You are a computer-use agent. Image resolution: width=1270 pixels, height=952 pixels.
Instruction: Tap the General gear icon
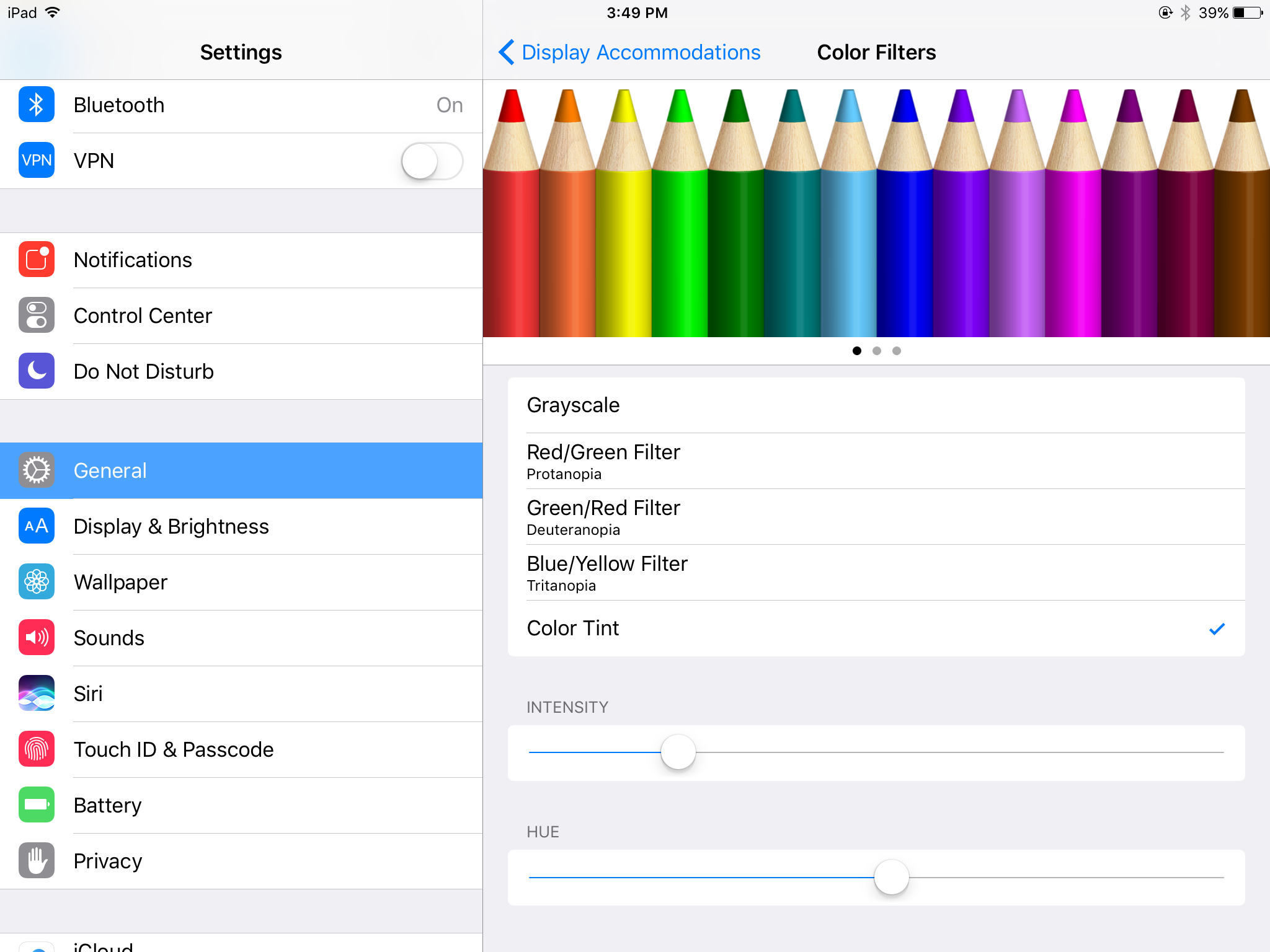pyautogui.click(x=37, y=470)
